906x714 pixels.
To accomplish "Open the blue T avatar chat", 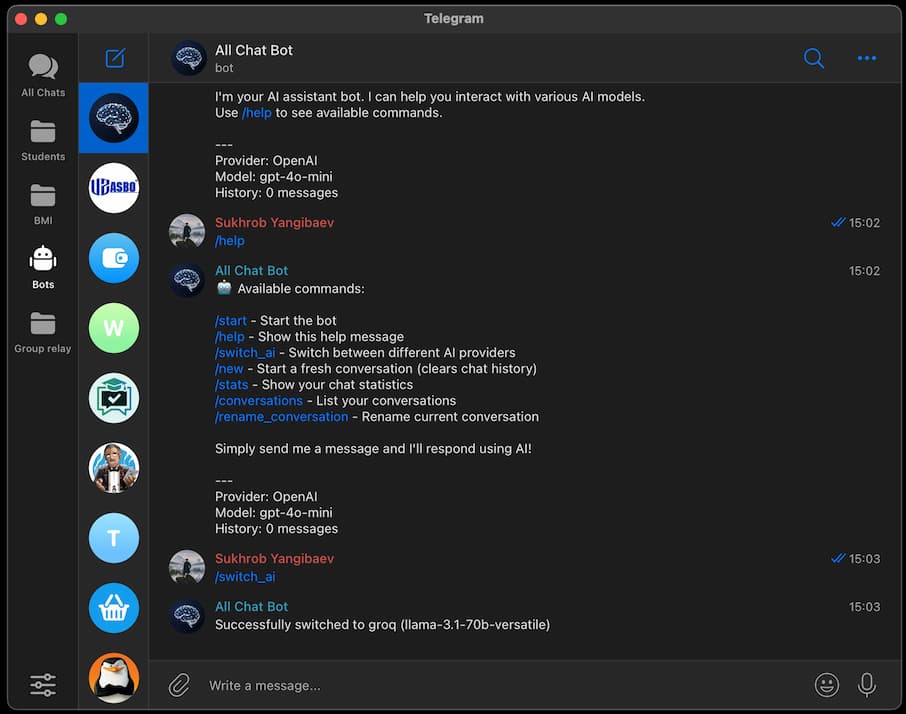I will tap(114, 537).
